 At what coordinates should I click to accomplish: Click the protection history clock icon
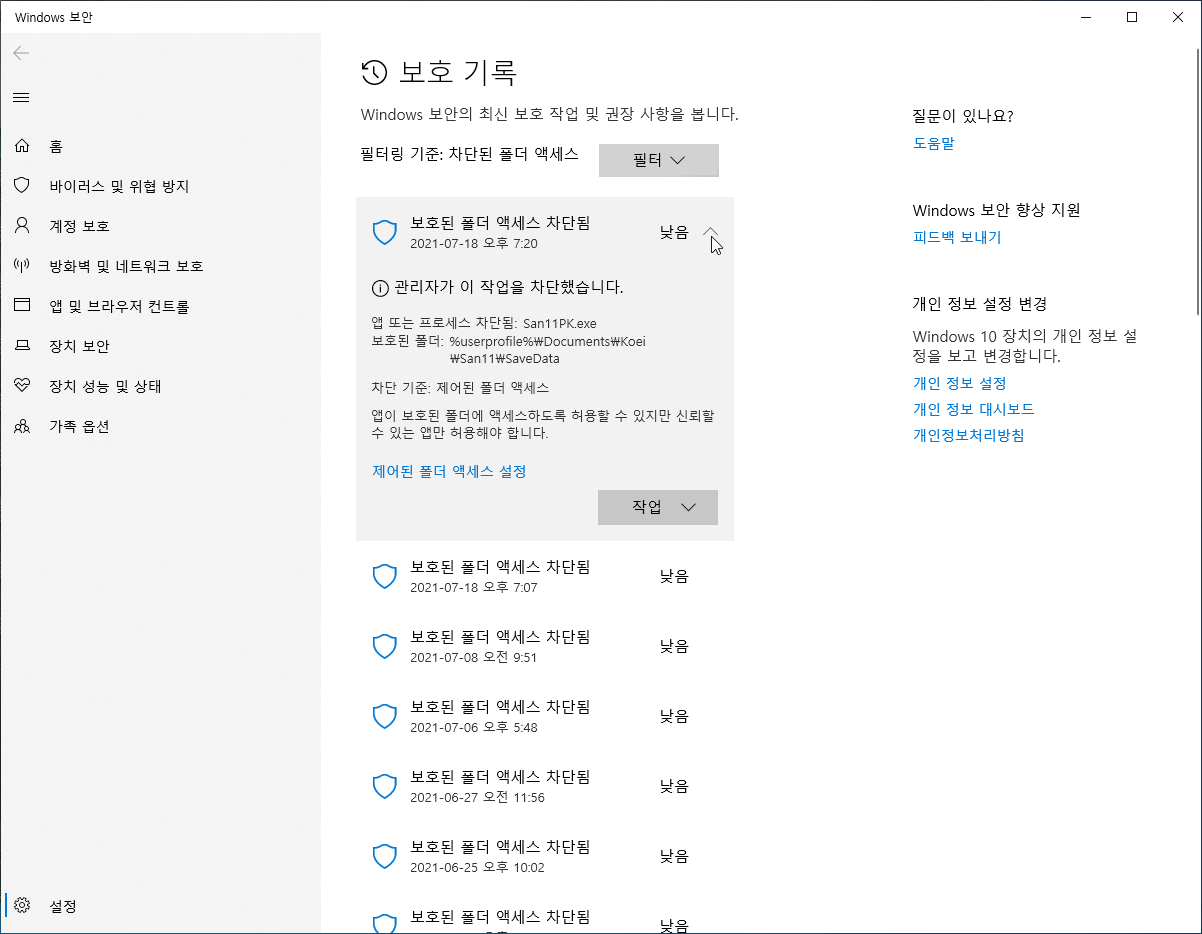tap(374, 72)
